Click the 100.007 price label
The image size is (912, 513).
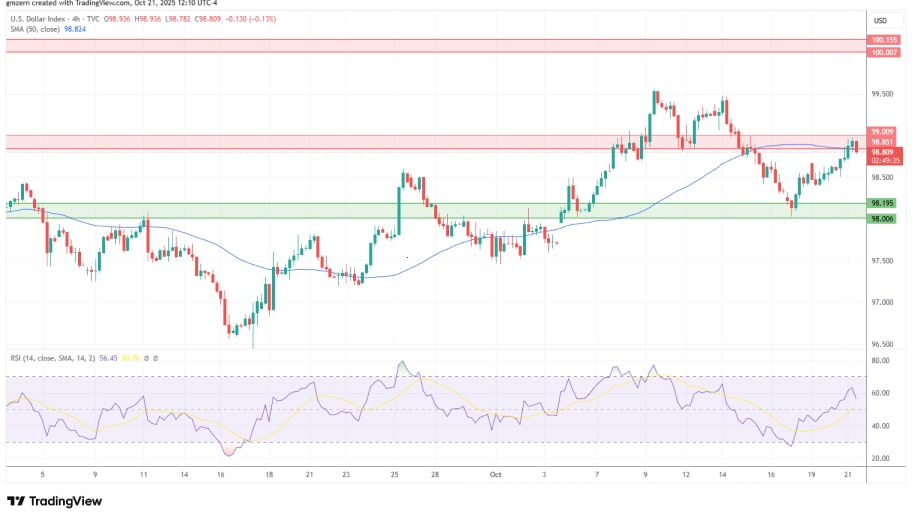pyautogui.click(x=883, y=51)
